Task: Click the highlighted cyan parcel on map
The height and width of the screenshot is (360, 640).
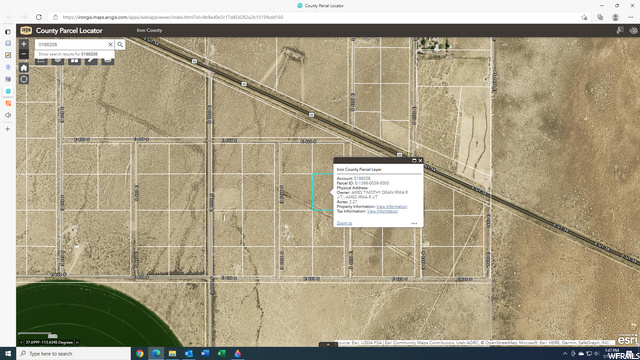Action: click(322, 192)
